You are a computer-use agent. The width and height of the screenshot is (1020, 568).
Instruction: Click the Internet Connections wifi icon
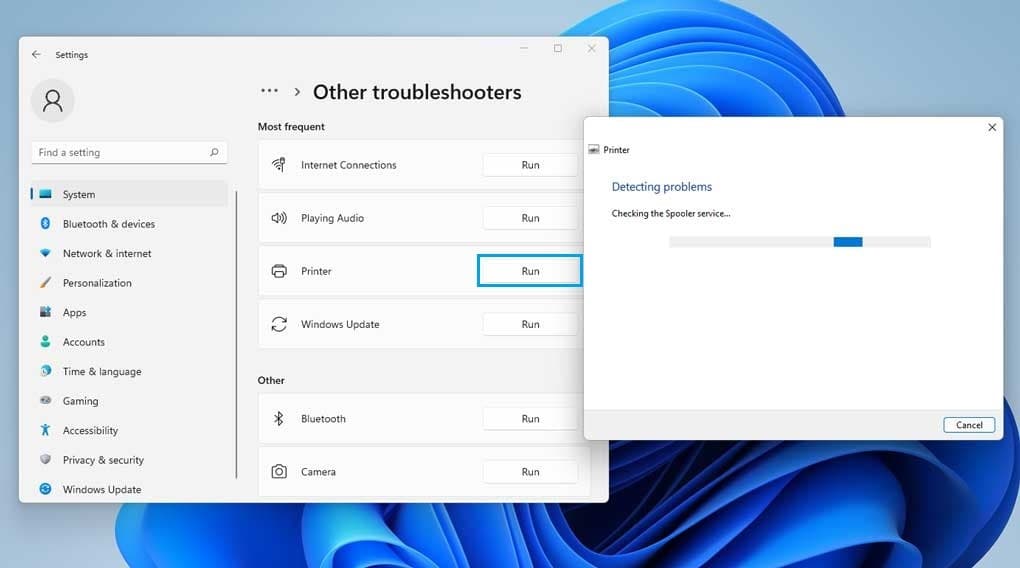[279, 165]
